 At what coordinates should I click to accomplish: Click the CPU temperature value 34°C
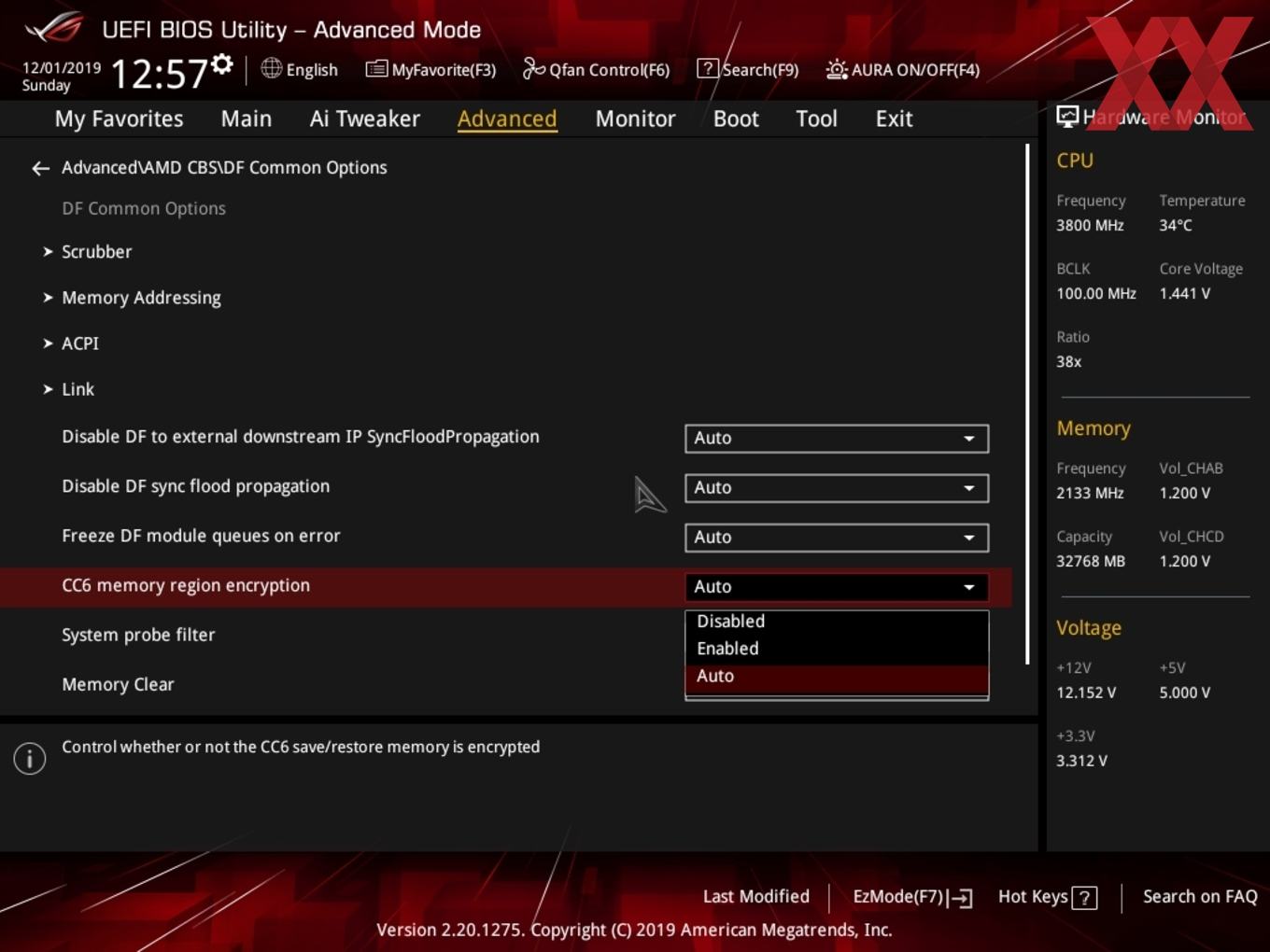pos(1176,226)
